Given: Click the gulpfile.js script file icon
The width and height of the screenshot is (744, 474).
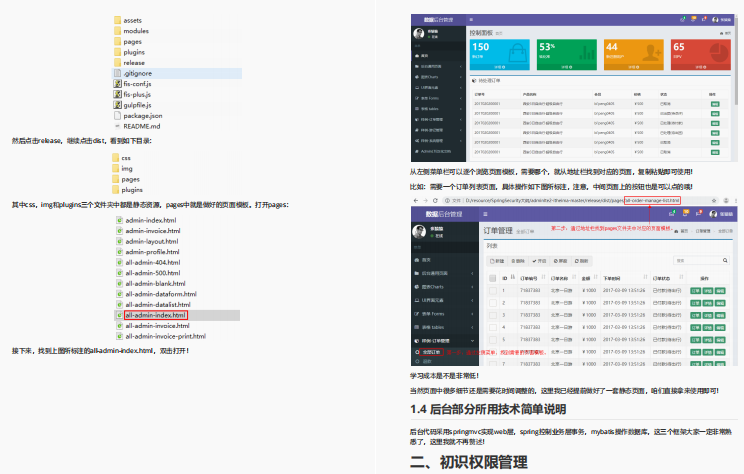Looking at the screenshot, I should (x=117, y=105).
